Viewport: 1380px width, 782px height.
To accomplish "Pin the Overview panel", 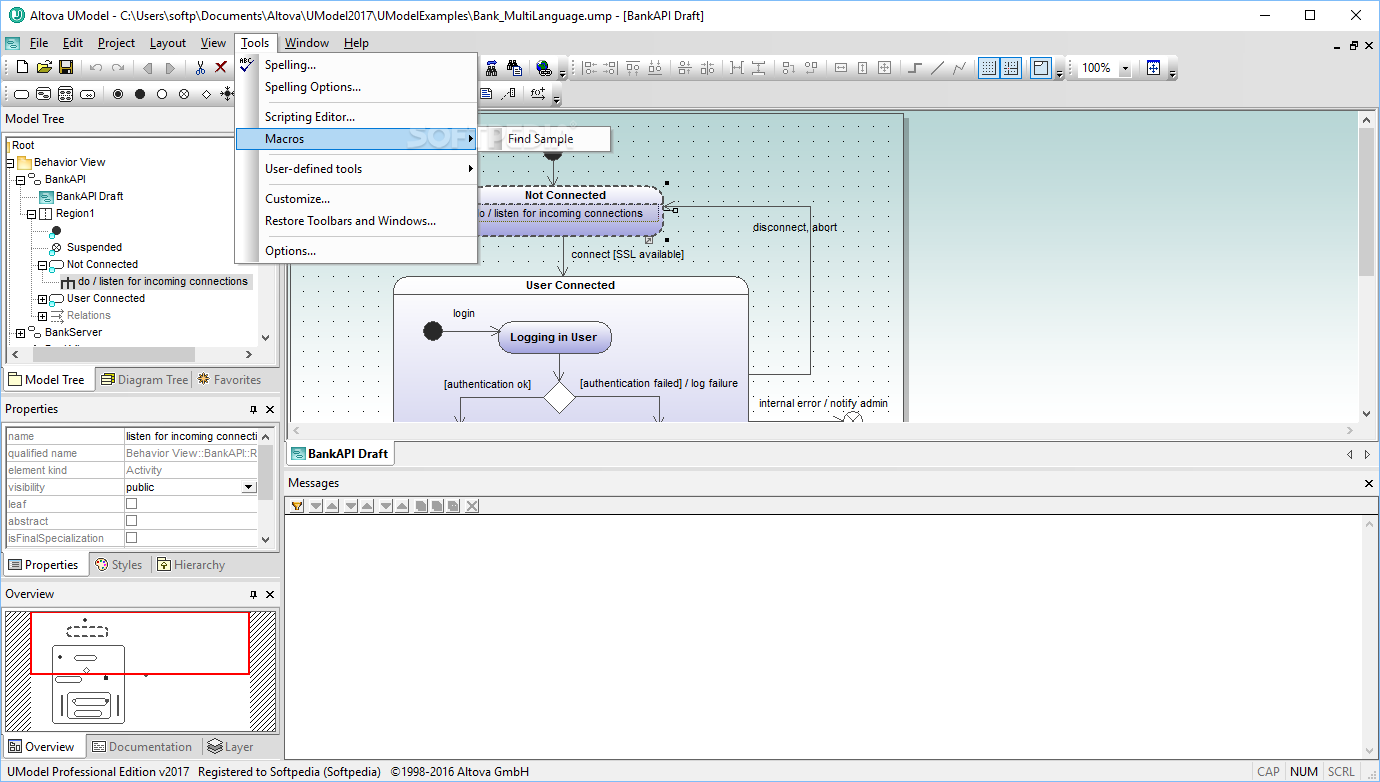I will (254, 594).
